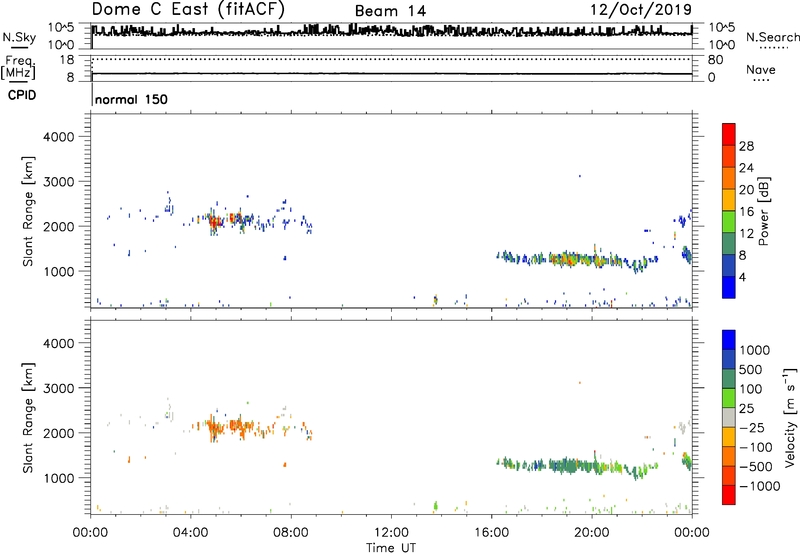Click the '4000' tick of the velocity panel
Viewport: 800px width, 554px height.
pyautogui.click(x=58, y=344)
